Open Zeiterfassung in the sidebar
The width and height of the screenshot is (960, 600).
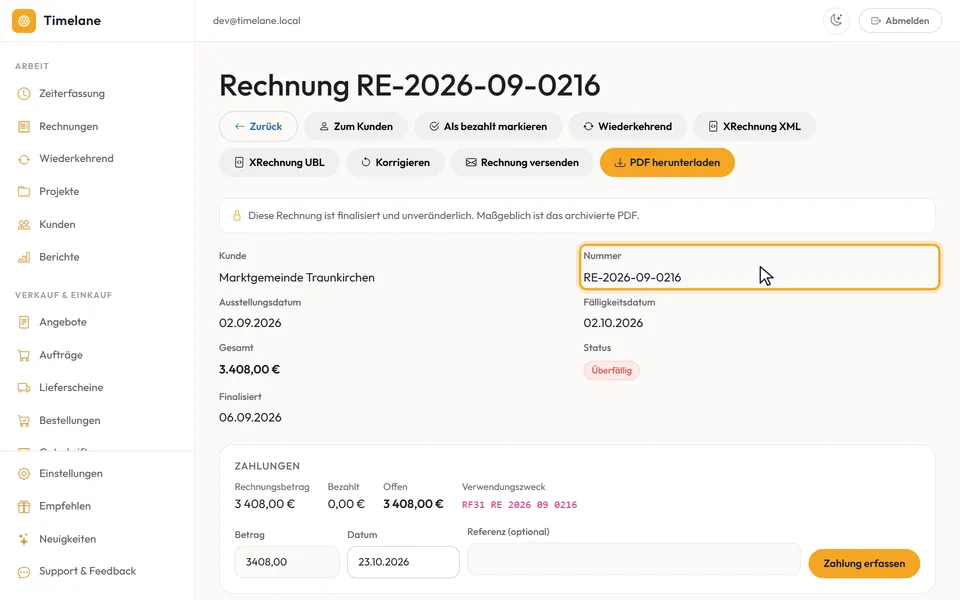(72, 94)
